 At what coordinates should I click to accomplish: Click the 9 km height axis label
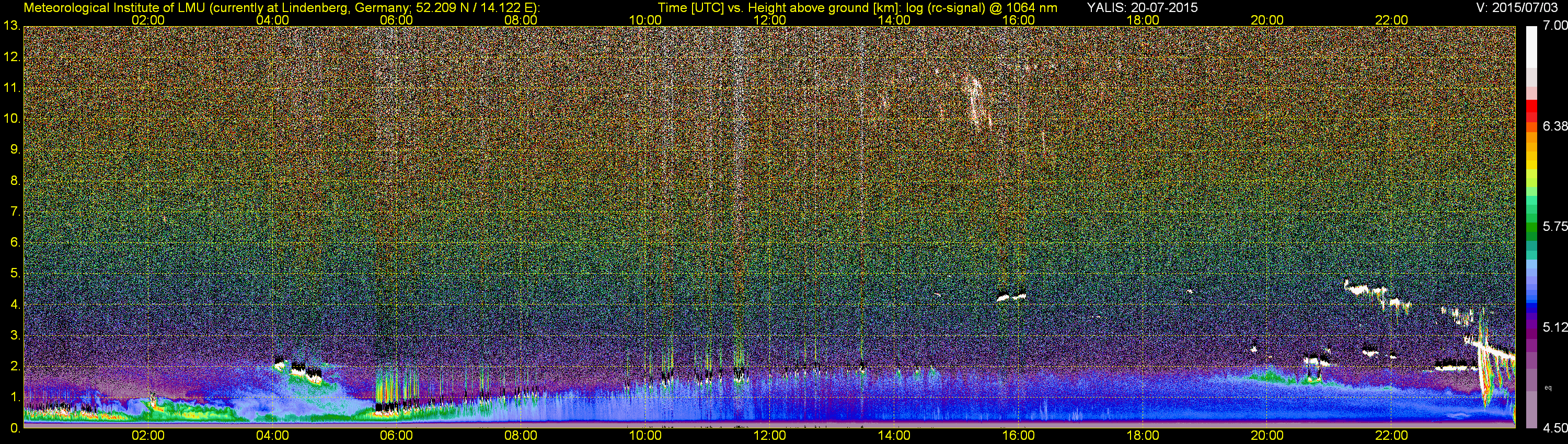[x=15, y=149]
